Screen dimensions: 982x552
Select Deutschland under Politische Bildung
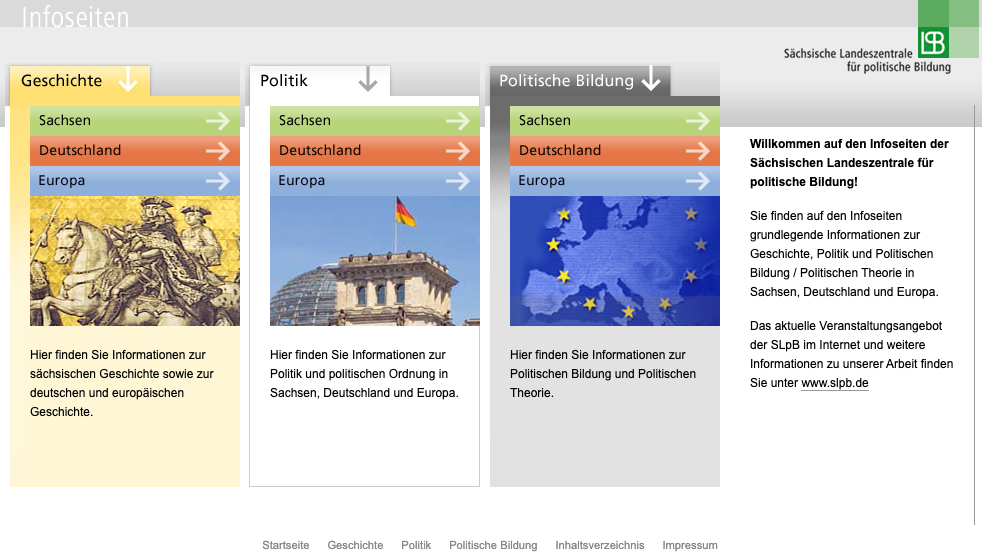pyautogui.click(x=560, y=151)
